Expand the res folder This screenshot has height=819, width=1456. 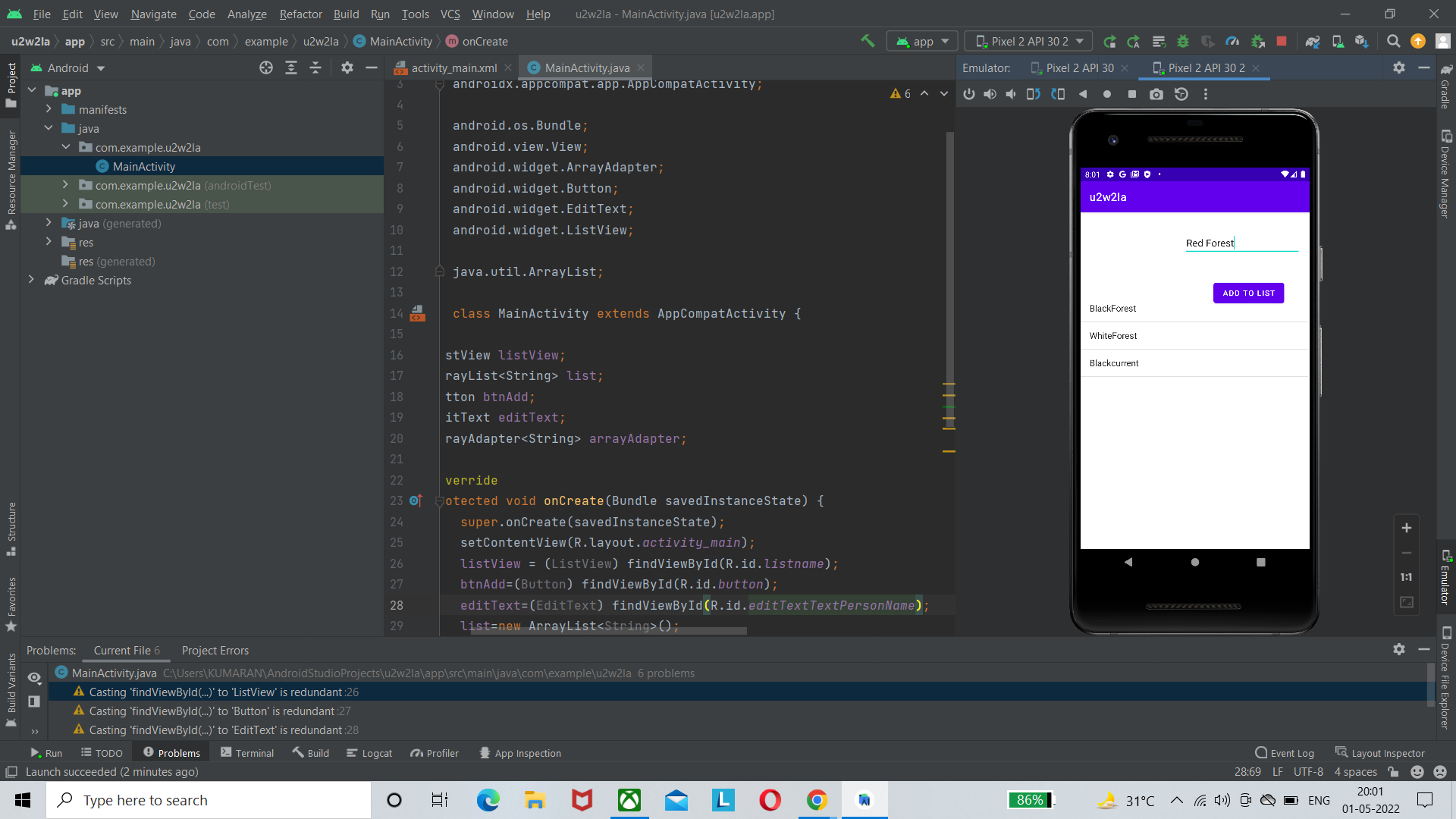click(49, 242)
